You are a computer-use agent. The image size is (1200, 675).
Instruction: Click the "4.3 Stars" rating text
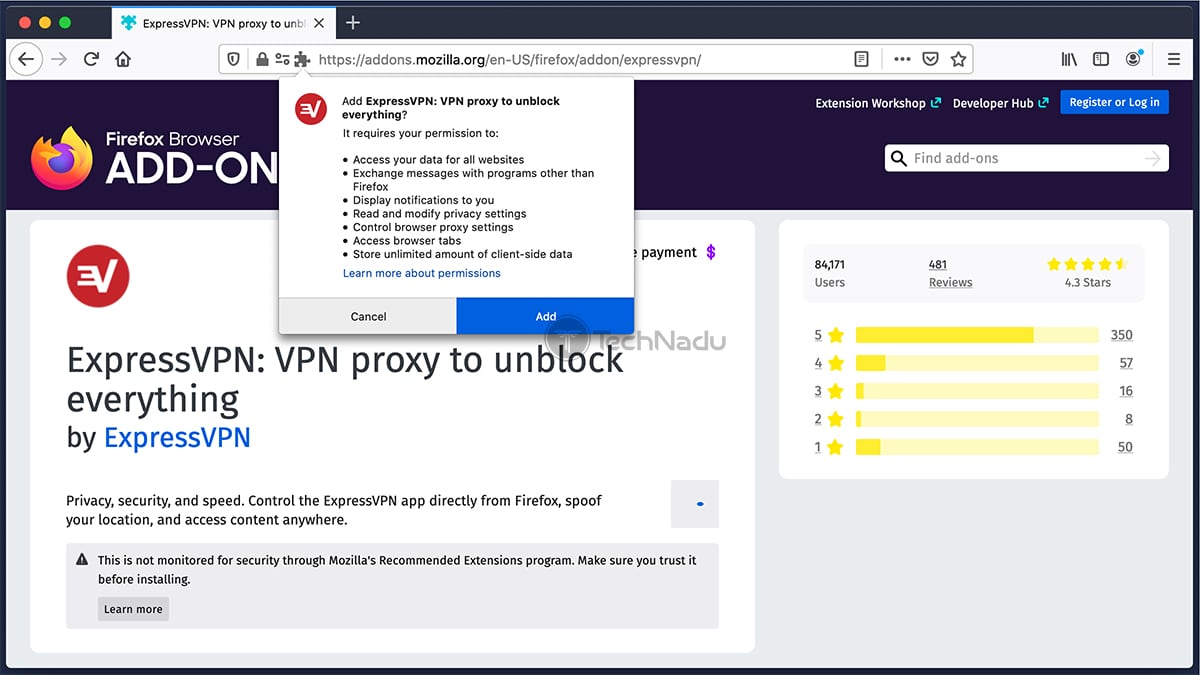[1087, 282]
